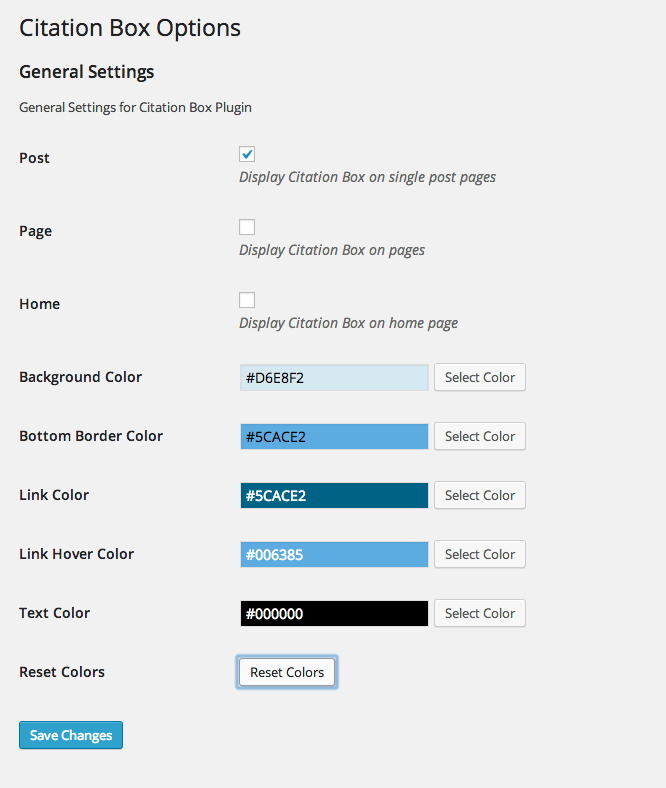Click the Page option label
The height and width of the screenshot is (788, 666).
[x=36, y=232]
